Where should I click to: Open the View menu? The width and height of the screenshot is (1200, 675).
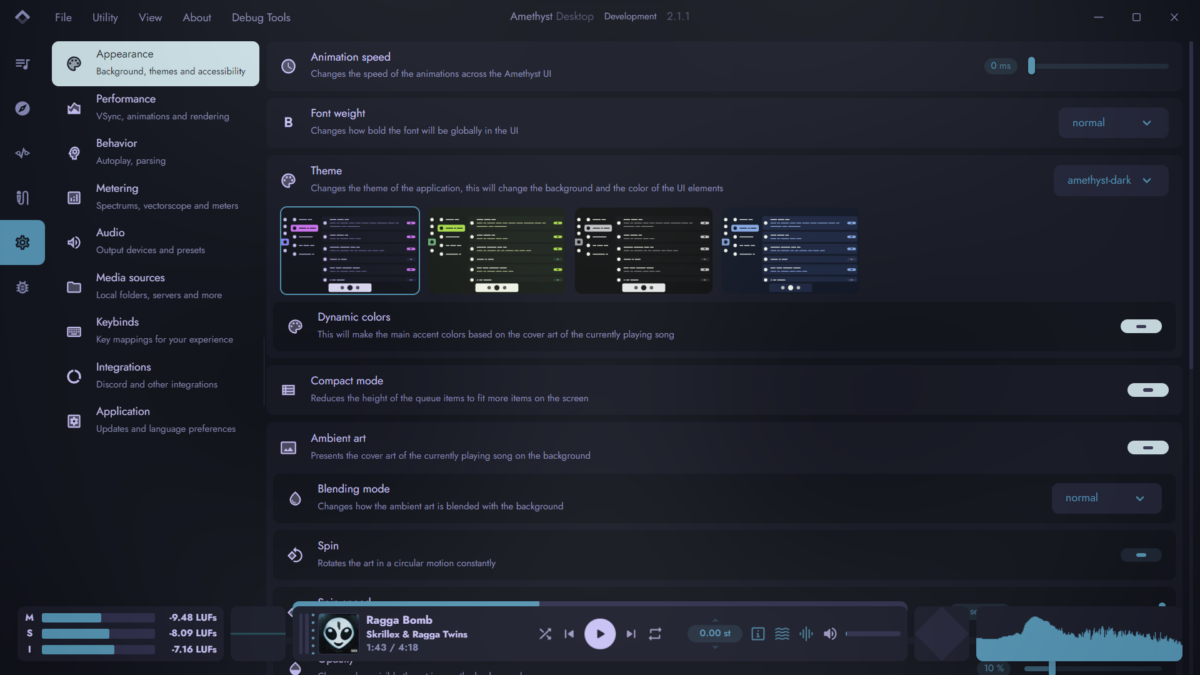[x=150, y=17]
